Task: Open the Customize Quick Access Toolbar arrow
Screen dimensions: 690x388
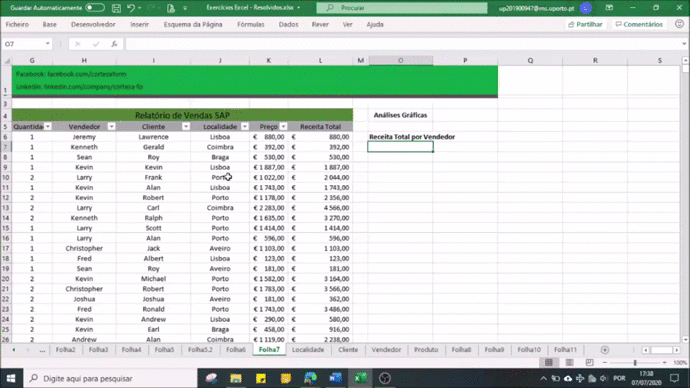Action: [185, 8]
